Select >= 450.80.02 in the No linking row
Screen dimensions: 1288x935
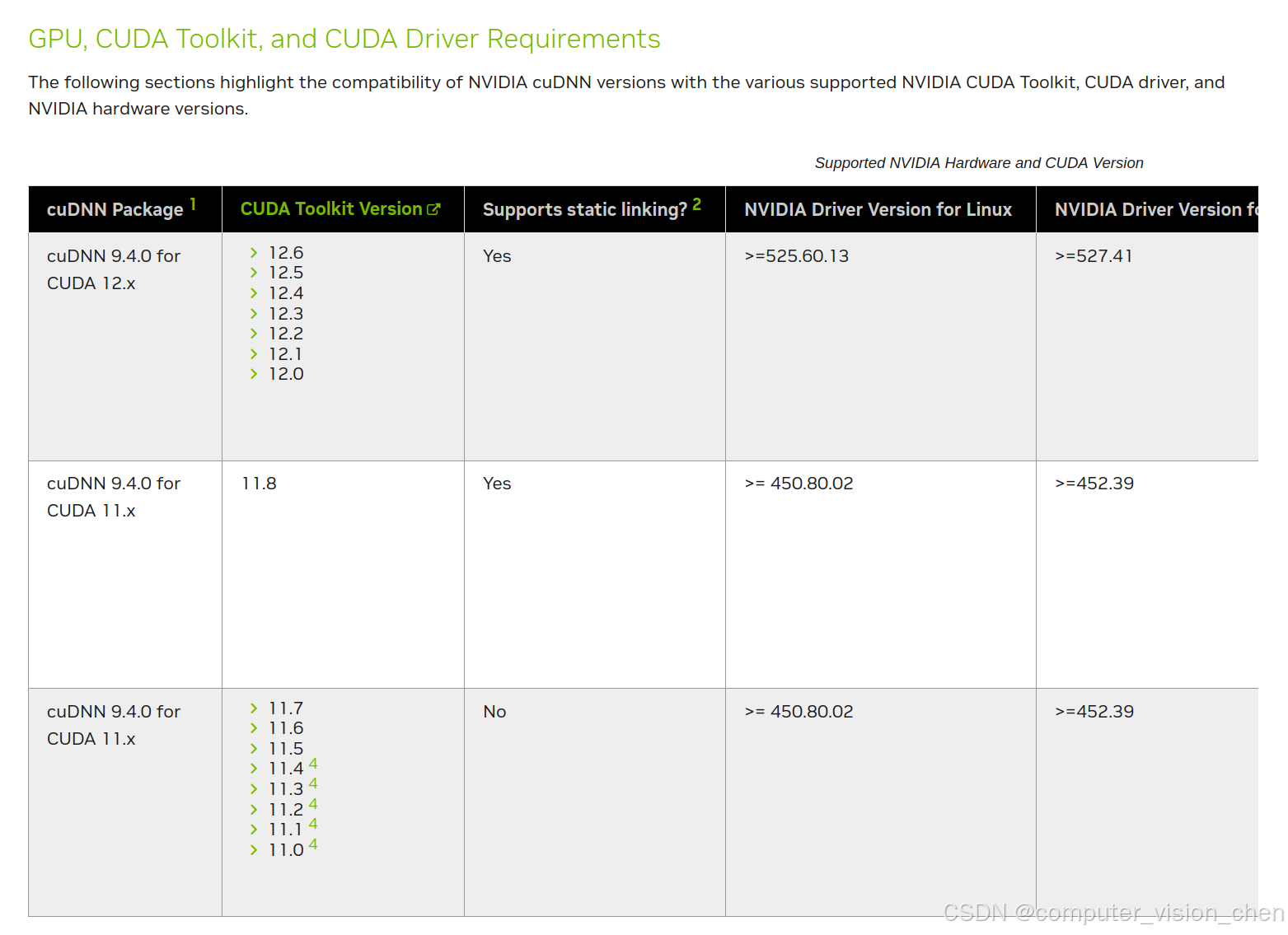(x=799, y=712)
